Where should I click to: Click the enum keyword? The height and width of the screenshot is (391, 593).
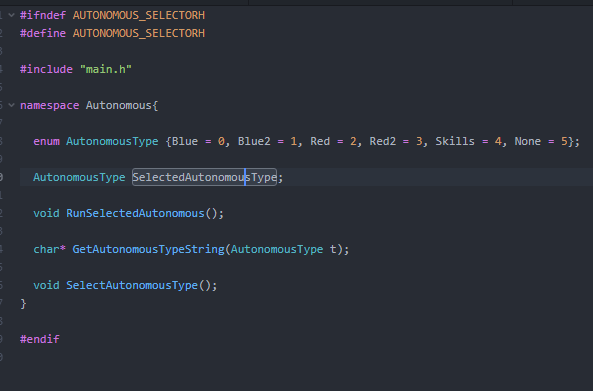pyautogui.click(x=46, y=141)
